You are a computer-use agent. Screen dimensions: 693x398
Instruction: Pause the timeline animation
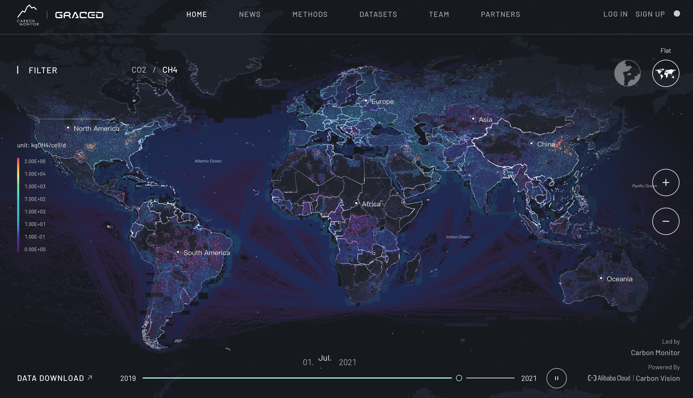tap(556, 378)
